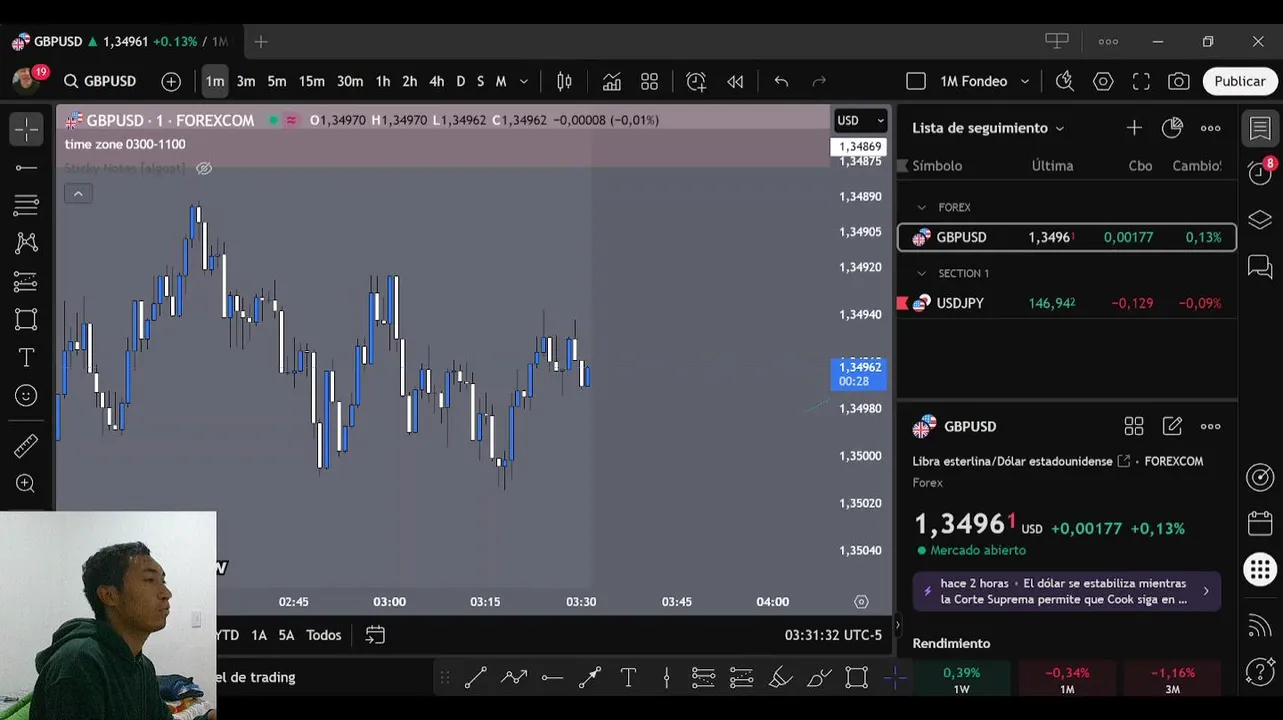Toggle the watchlist panel bookmark icon
Image resolution: width=1283 pixels, height=720 pixels.
1260,128
